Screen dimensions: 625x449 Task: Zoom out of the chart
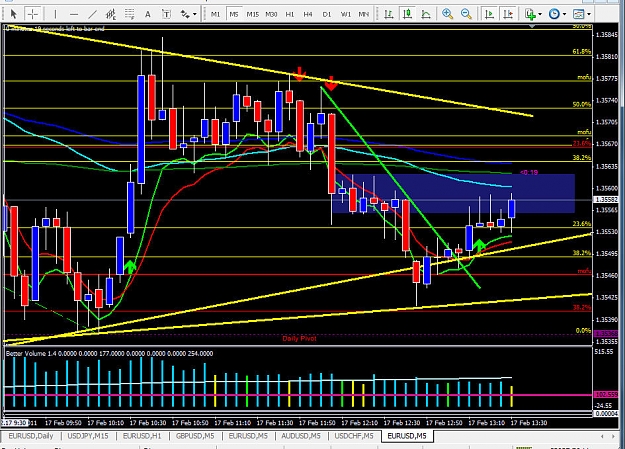pyautogui.click(x=466, y=14)
